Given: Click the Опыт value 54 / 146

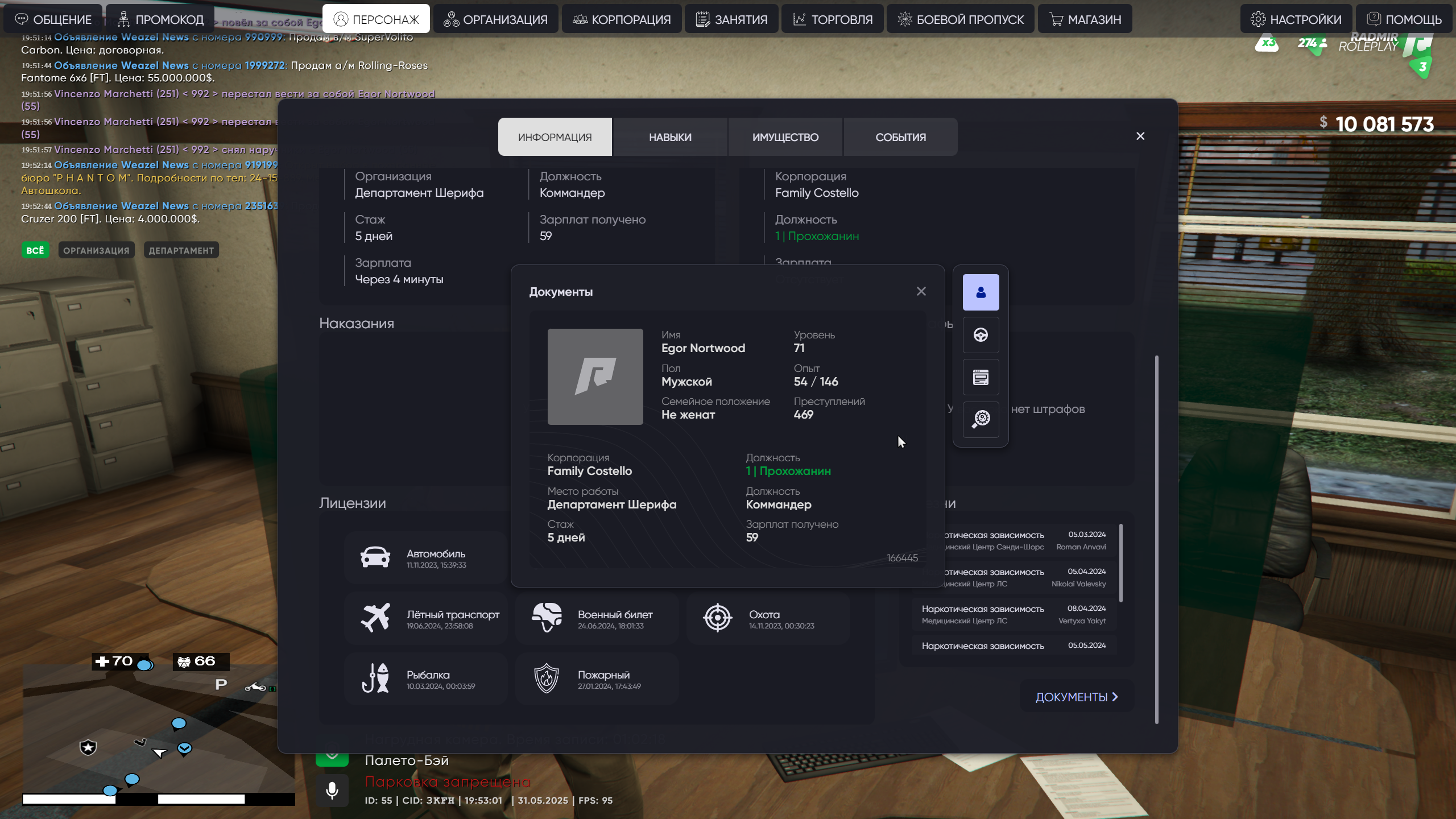Looking at the screenshot, I should 816,382.
